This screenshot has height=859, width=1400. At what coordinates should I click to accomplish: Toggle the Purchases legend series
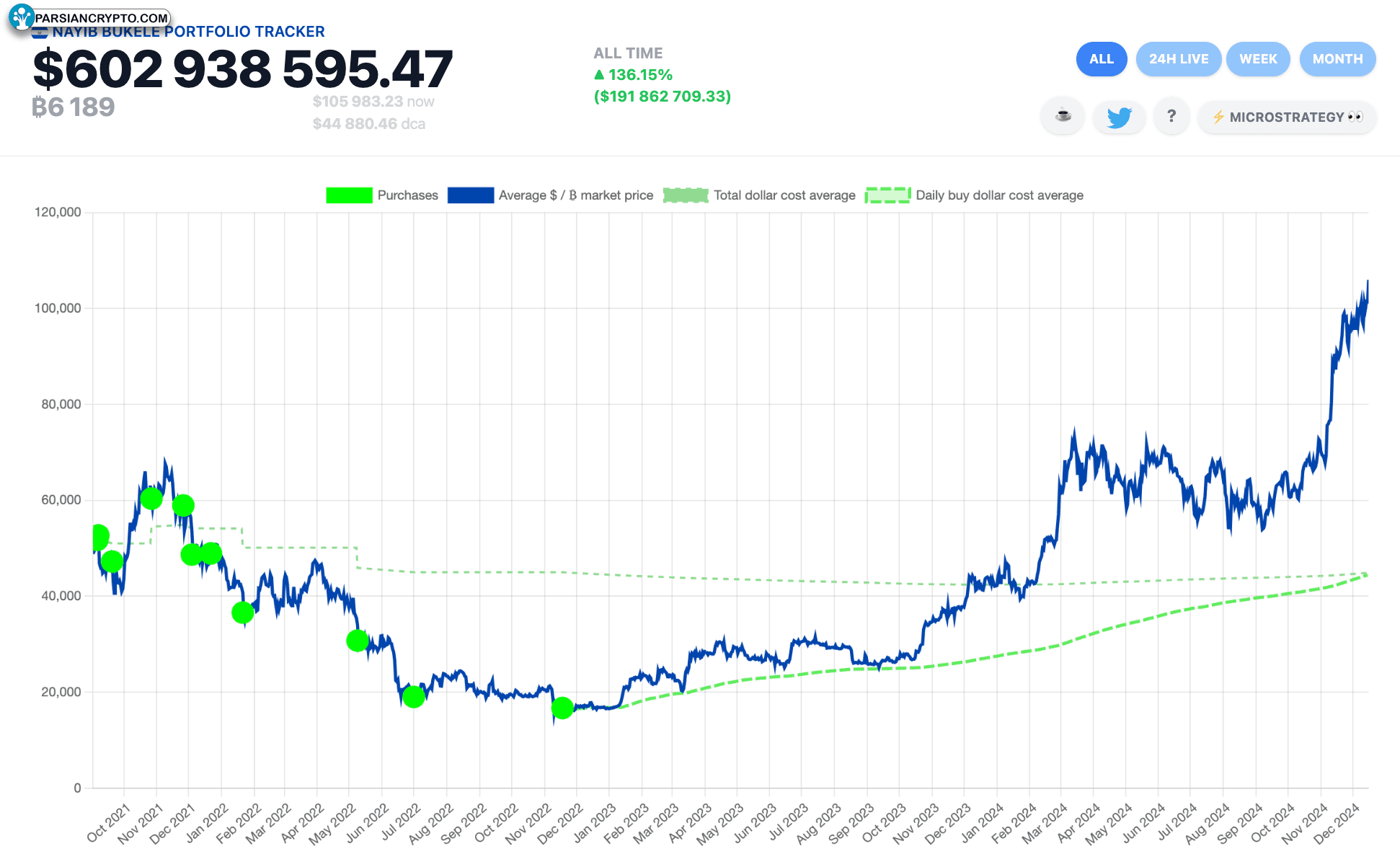coord(382,195)
